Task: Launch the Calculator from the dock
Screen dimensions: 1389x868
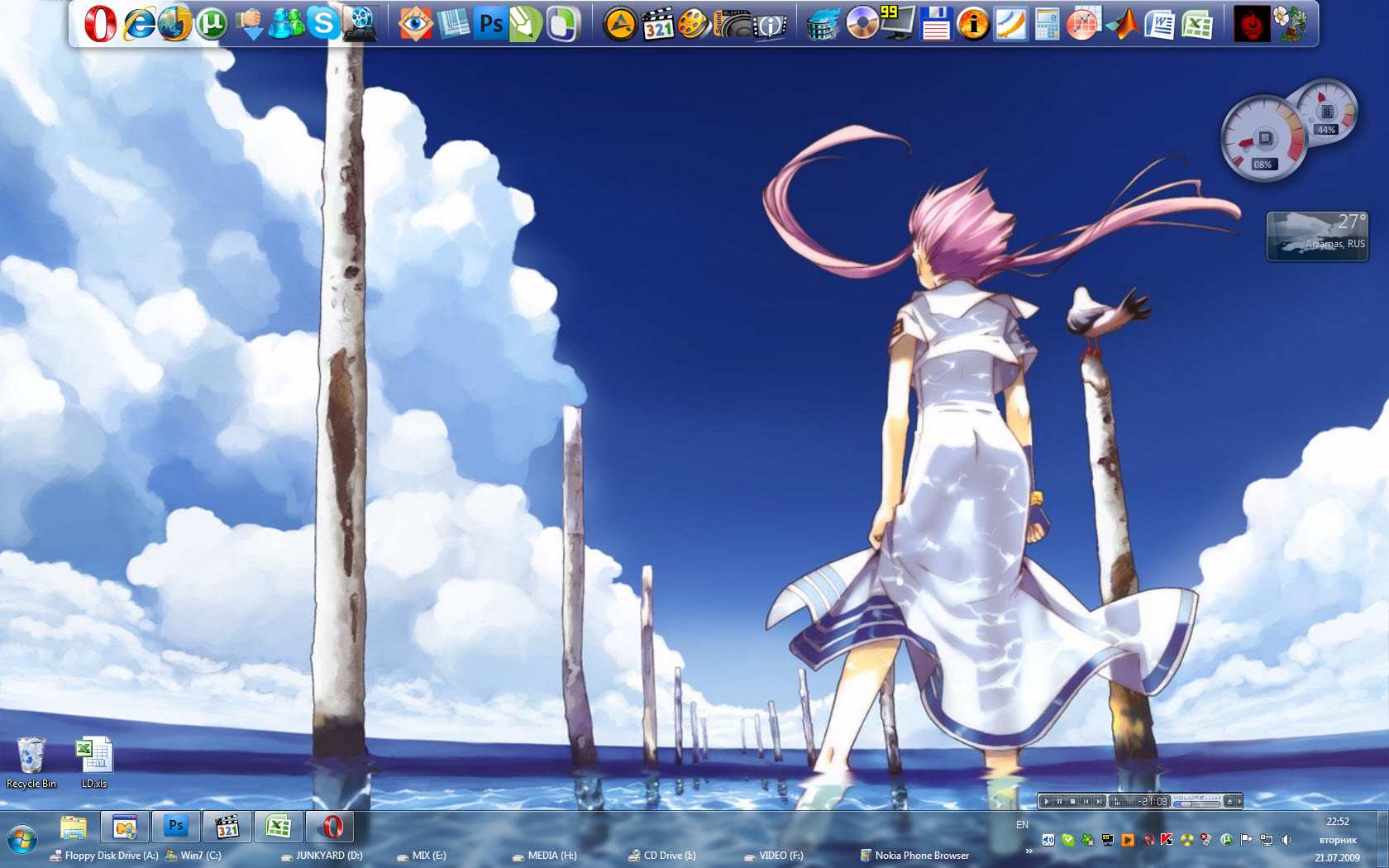Action: [1047, 23]
